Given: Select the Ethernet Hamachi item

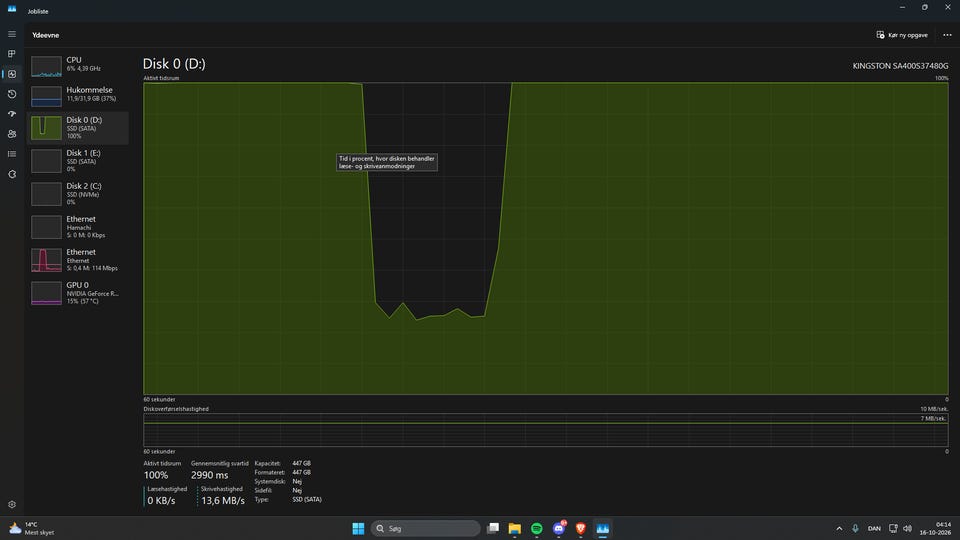Looking at the screenshot, I should pyautogui.click(x=78, y=227).
